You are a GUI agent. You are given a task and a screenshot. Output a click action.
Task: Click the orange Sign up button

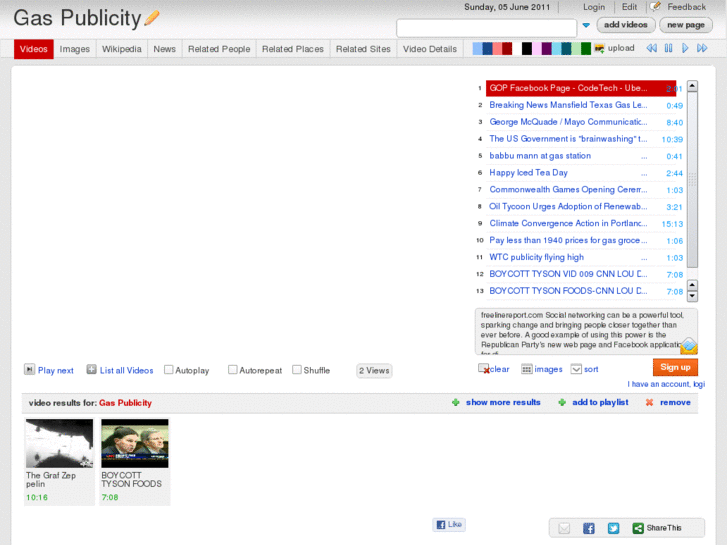675,367
